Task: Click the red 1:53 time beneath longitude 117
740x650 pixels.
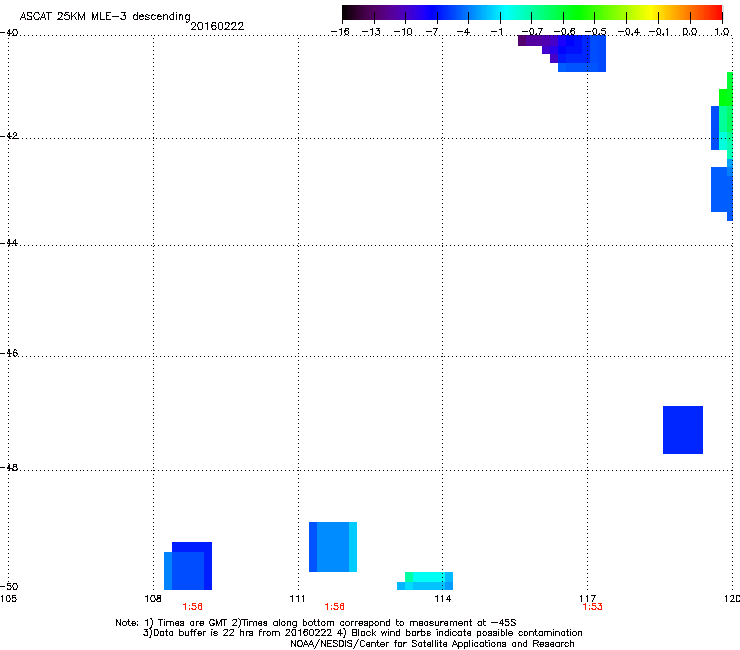Action: 592,607
